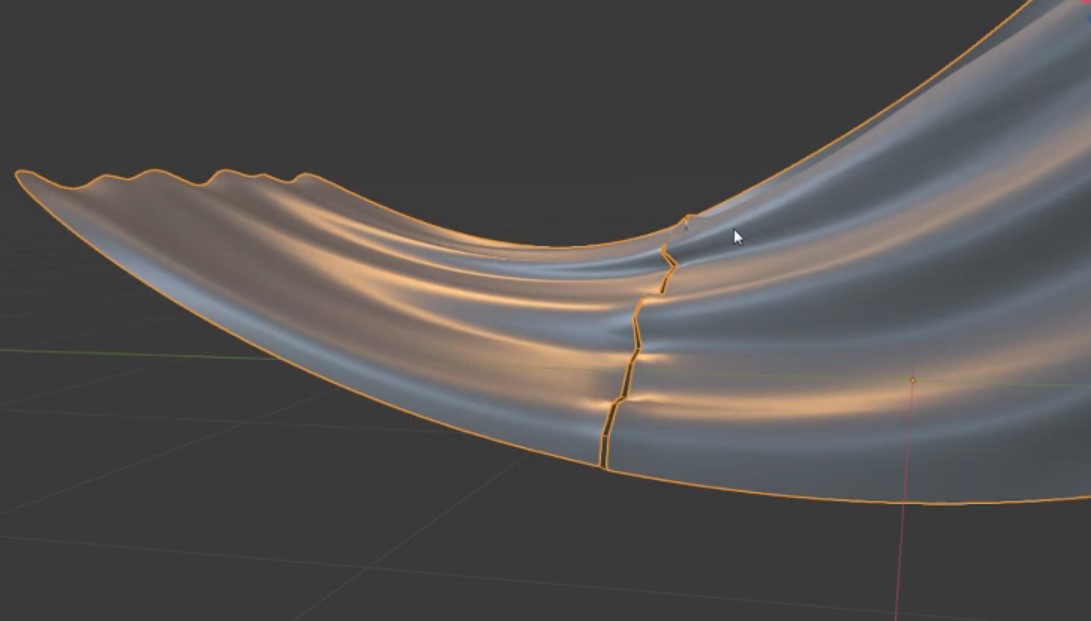This screenshot has height=621, width=1091.
Task: Click the lower mesh outline where the red axis crosses
Action: tap(905, 501)
